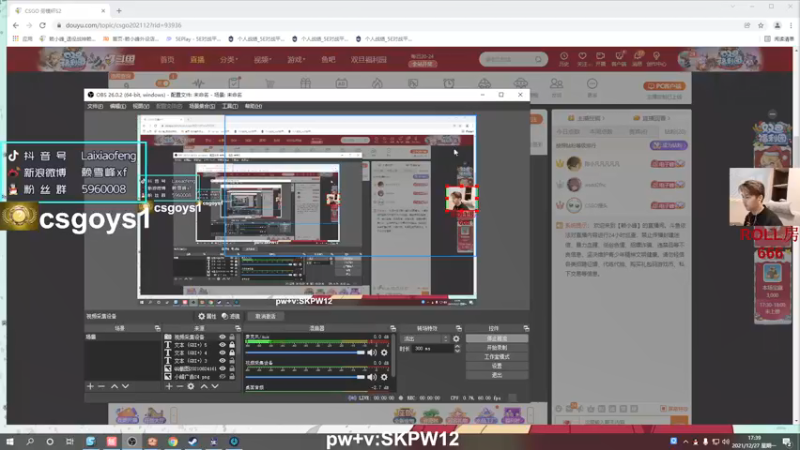Stop streaming button in OBS Controls

[497, 339]
